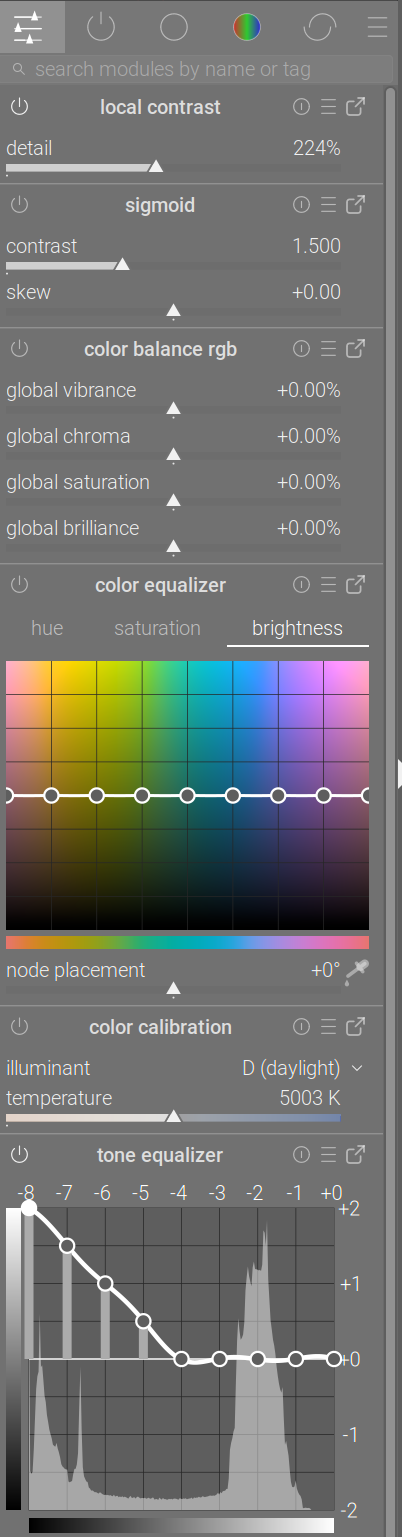402x1537 pixels.
Task: Collapse color balance rgb module header
Action: click(x=160, y=349)
